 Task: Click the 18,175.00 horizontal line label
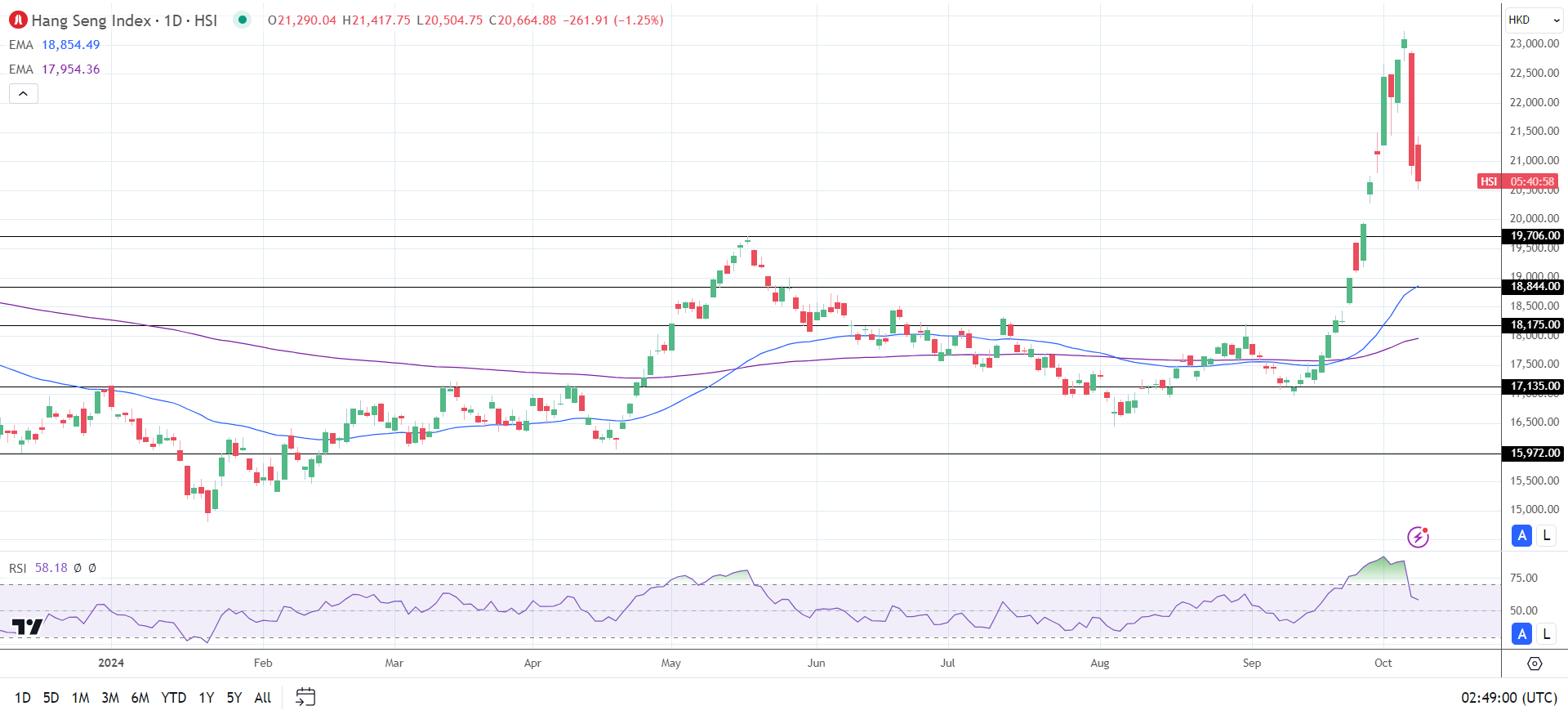(1534, 325)
